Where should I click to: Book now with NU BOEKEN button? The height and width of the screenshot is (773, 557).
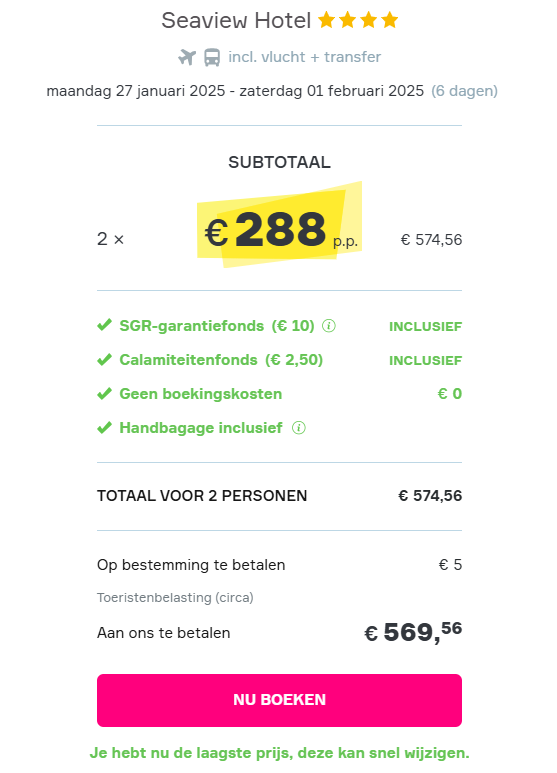coord(279,700)
